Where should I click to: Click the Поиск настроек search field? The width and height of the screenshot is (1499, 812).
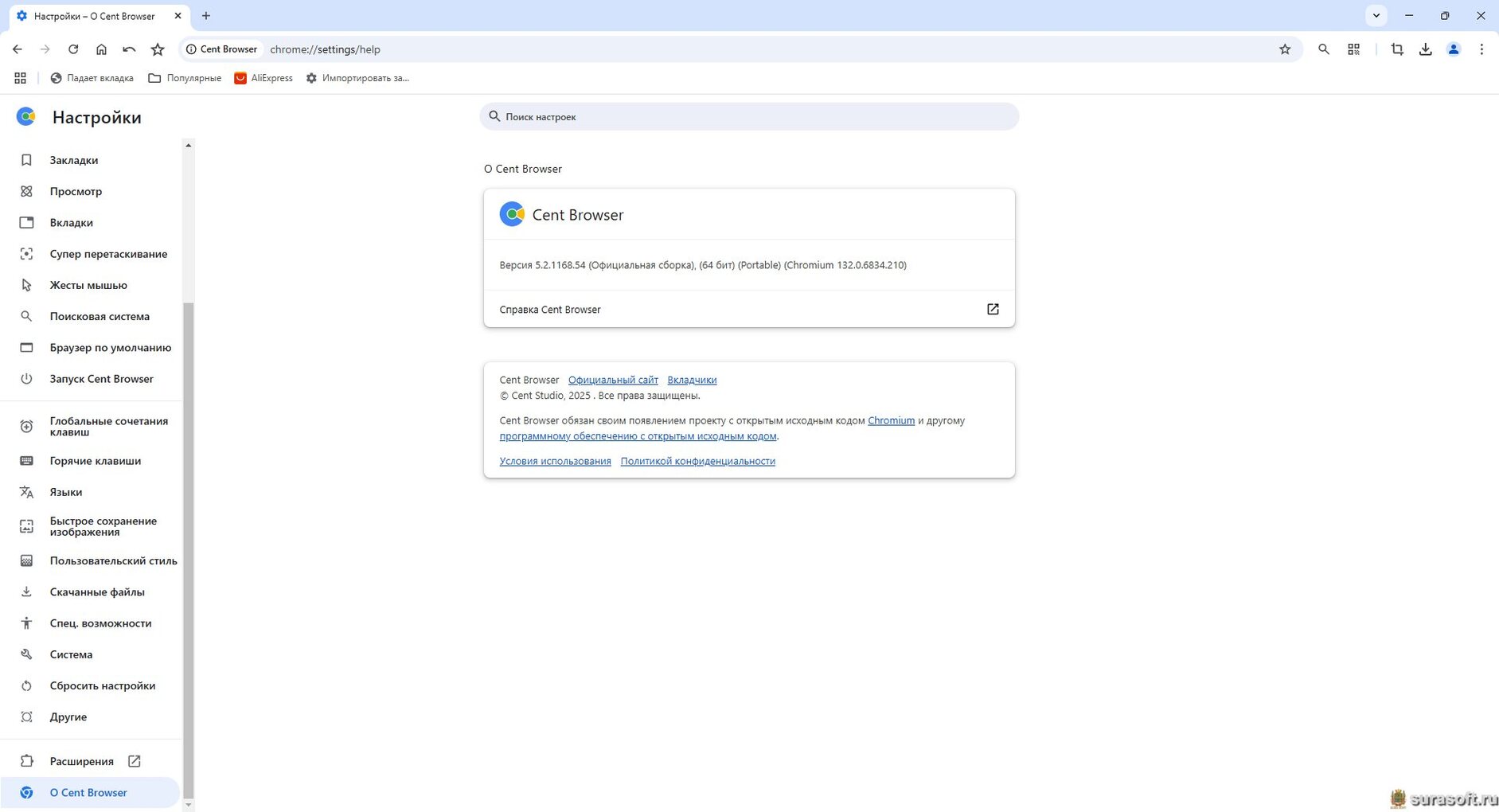[x=749, y=116]
